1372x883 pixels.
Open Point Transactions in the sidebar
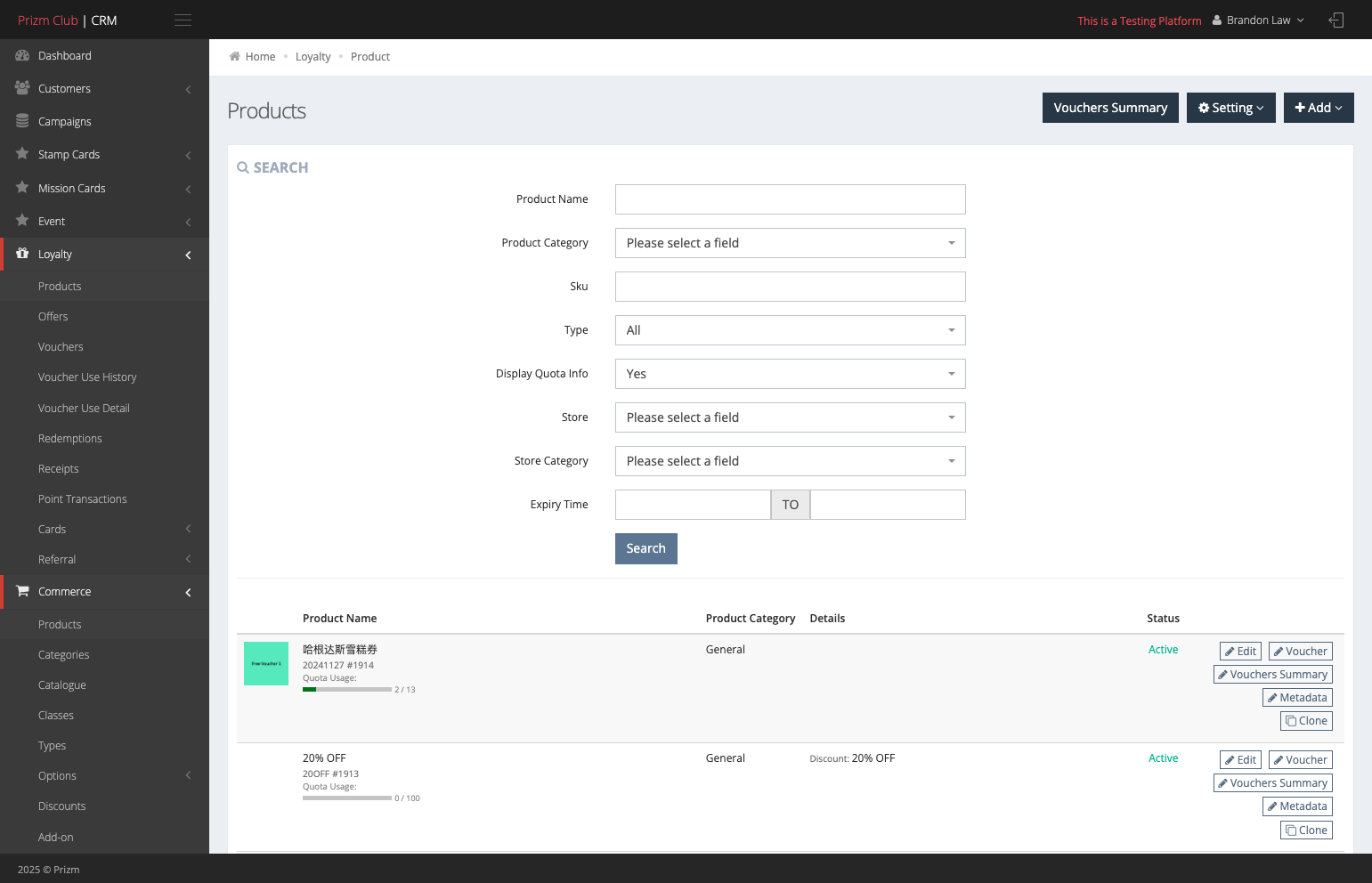(x=82, y=498)
